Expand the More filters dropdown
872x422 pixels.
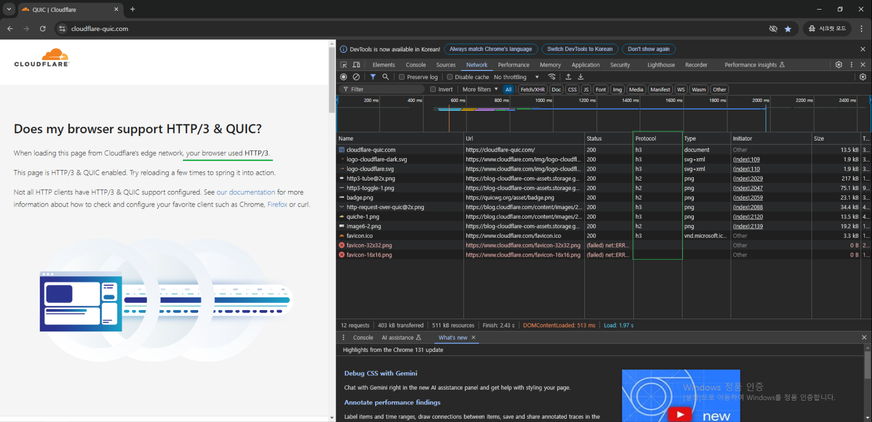(x=480, y=89)
